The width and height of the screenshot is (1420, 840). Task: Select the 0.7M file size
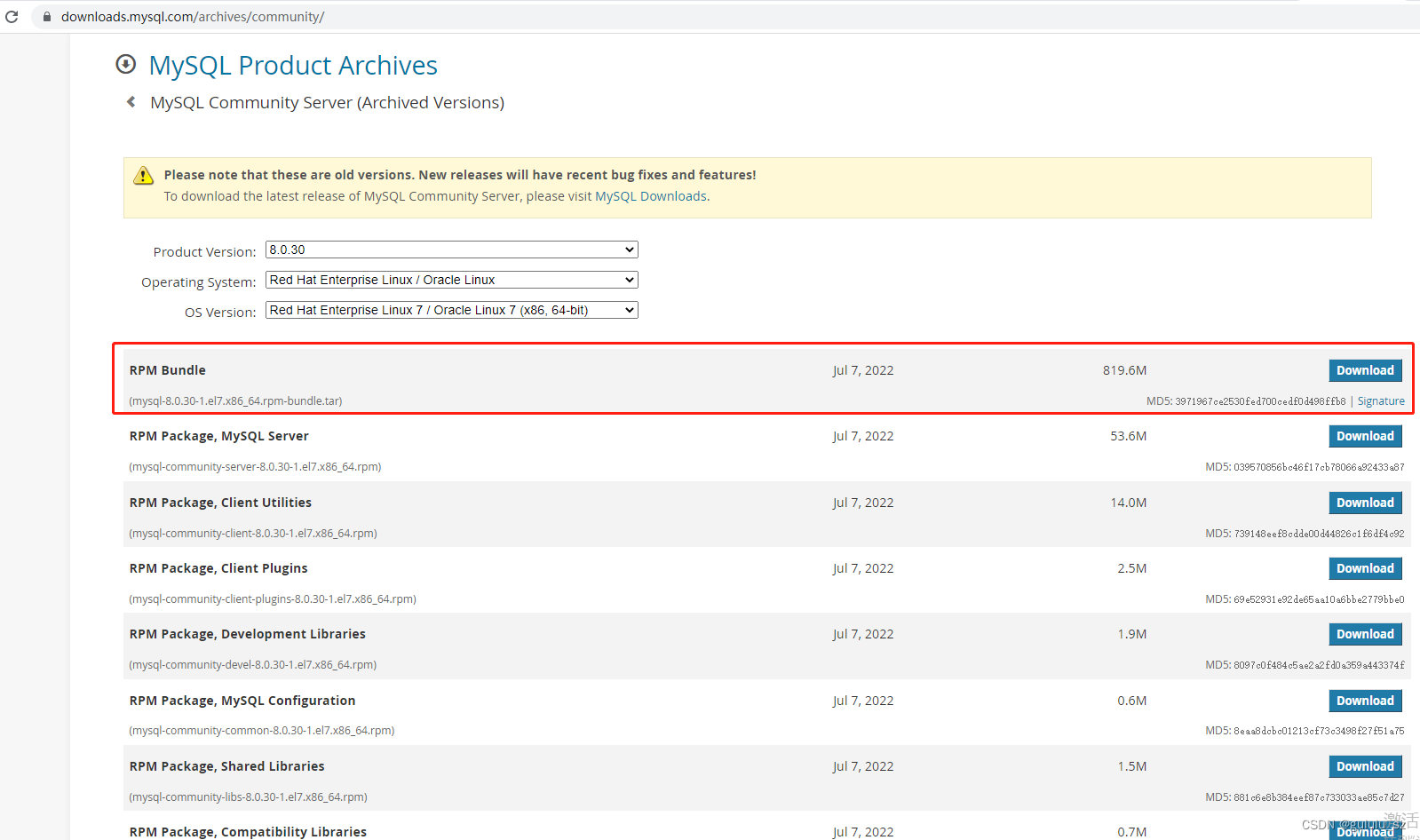tap(1132, 832)
